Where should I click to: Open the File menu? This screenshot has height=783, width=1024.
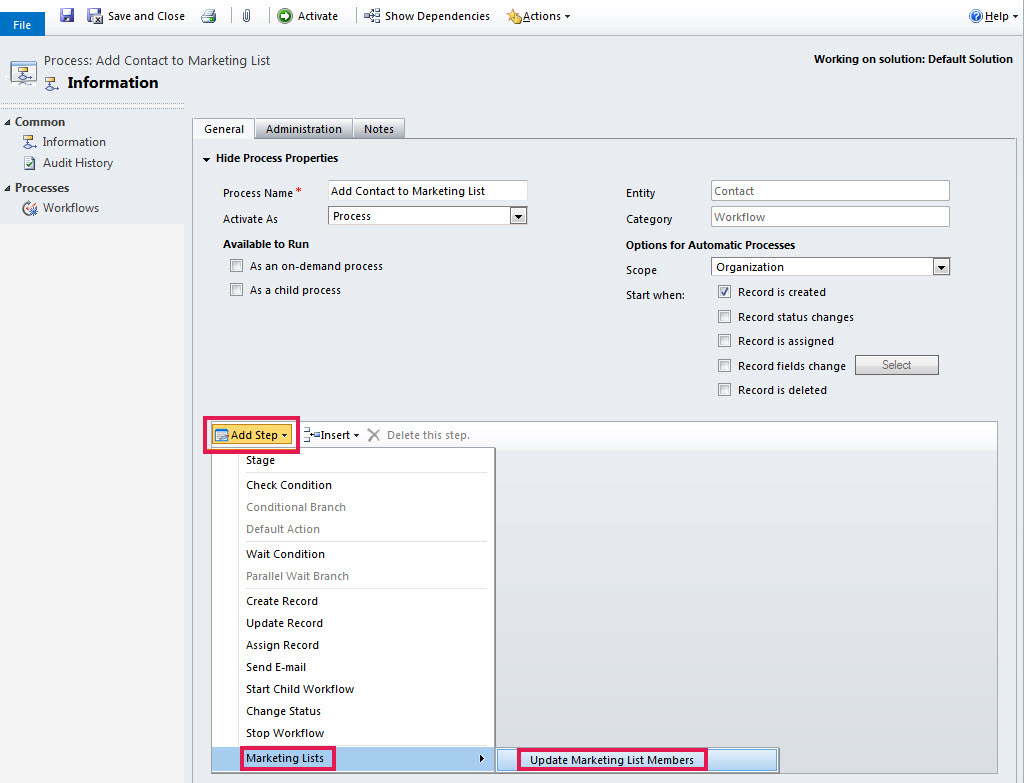[22, 24]
